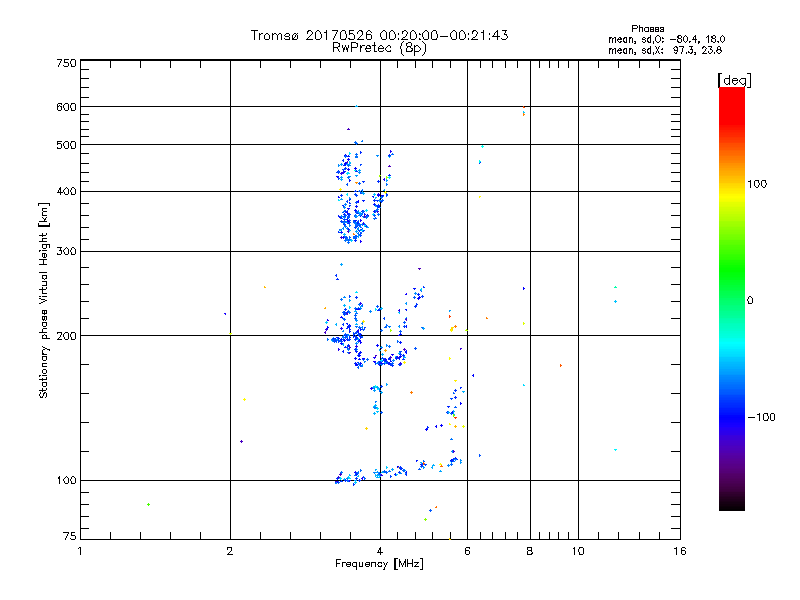Click the x-axis tick label '6'
Image resolution: width=800 pixels, height=600 pixels.
[x=467, y=551]
